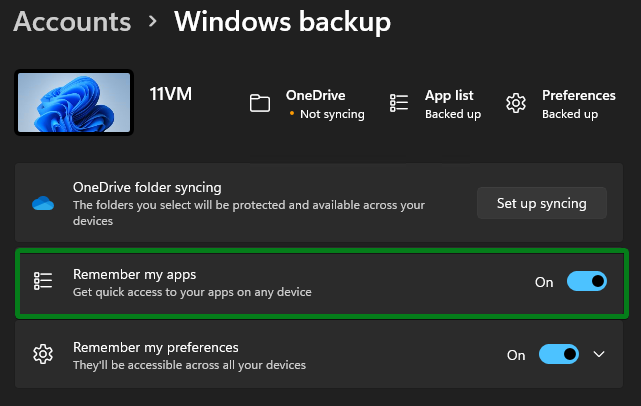Click Backed up under App list

point(453,114)
